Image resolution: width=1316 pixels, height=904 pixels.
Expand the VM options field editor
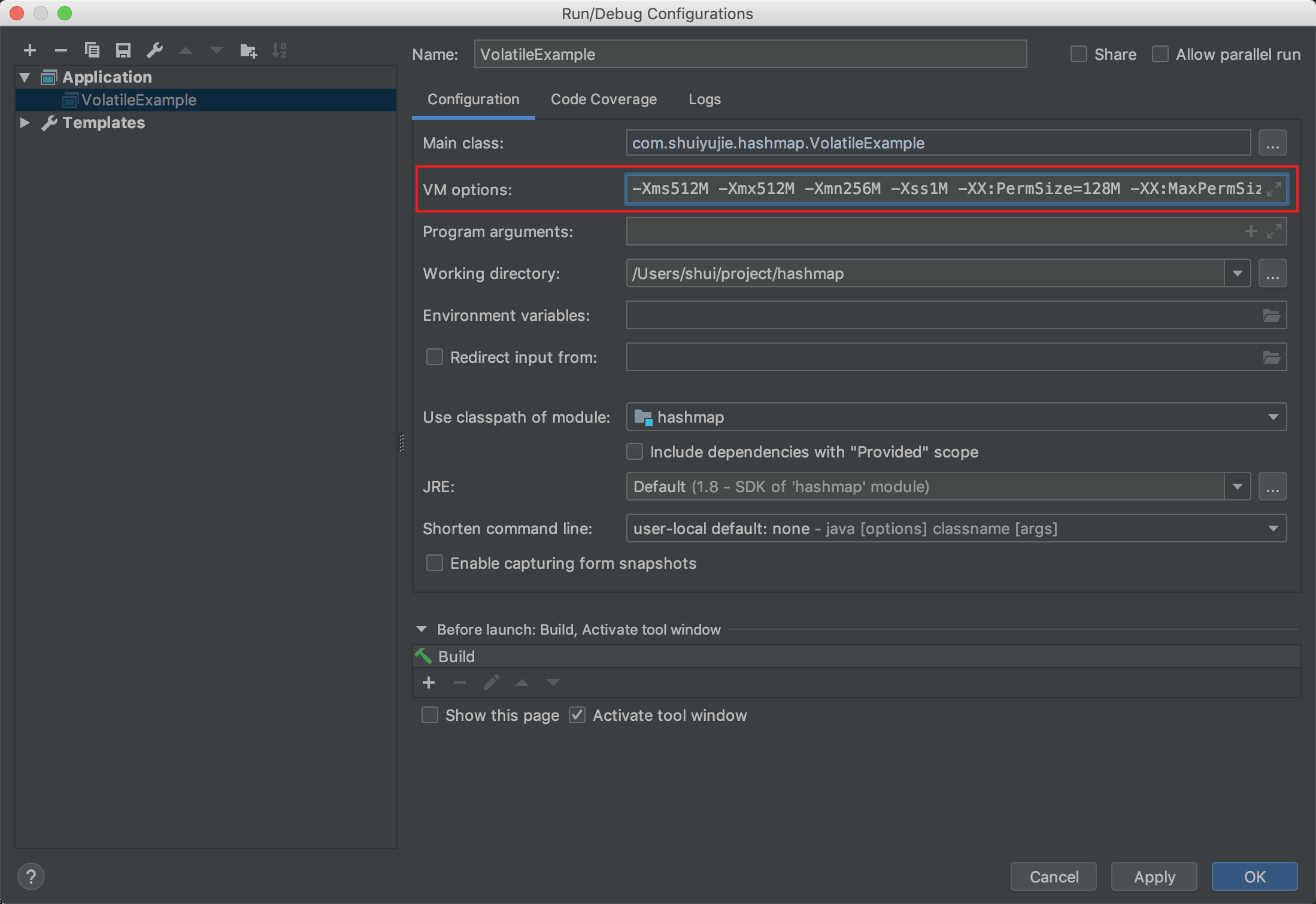pyautogui.click(x=1274, y=189)
